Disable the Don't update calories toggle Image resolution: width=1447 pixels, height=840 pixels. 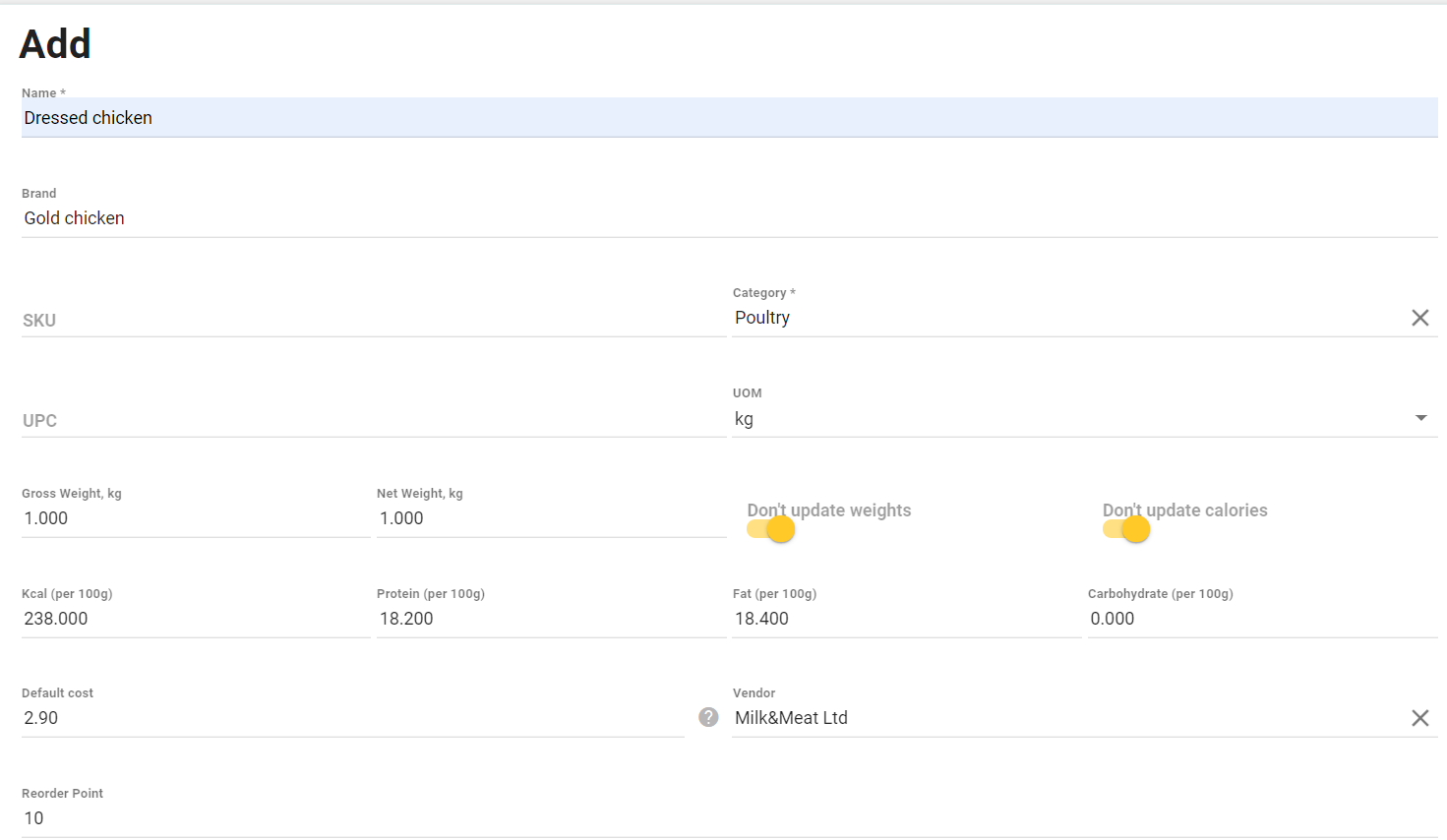pyautogui.click(x=1126, y=528)
